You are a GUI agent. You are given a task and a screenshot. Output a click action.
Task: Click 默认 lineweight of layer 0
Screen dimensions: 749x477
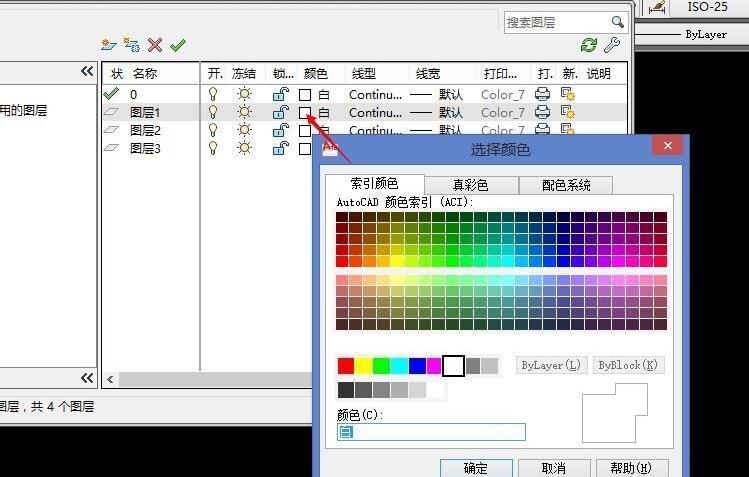[x=451, y=95]
